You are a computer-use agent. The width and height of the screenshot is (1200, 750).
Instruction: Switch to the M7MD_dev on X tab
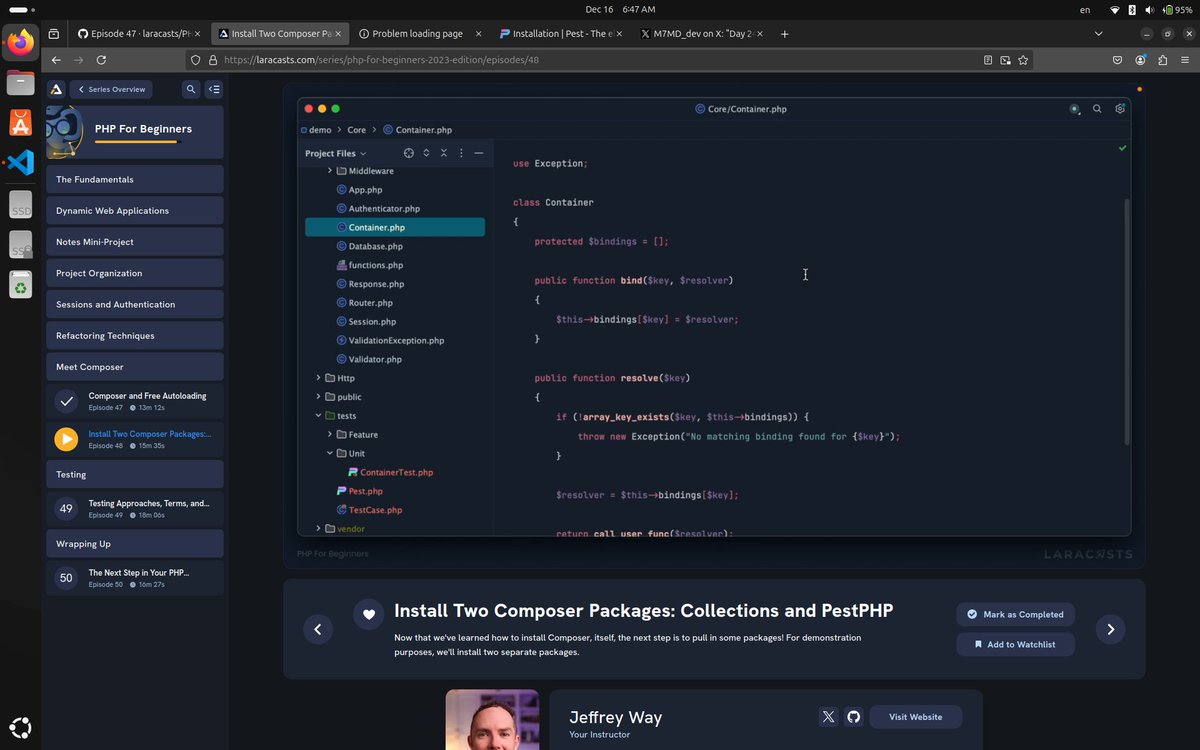[701, 34]
